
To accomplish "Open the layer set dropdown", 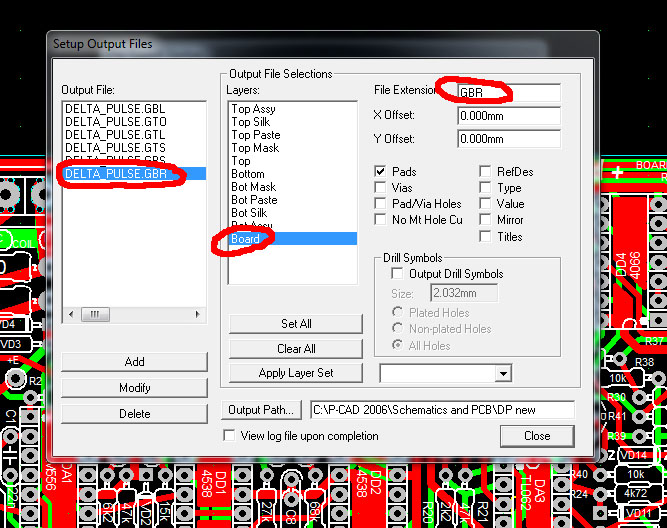I will pos(503,374).
